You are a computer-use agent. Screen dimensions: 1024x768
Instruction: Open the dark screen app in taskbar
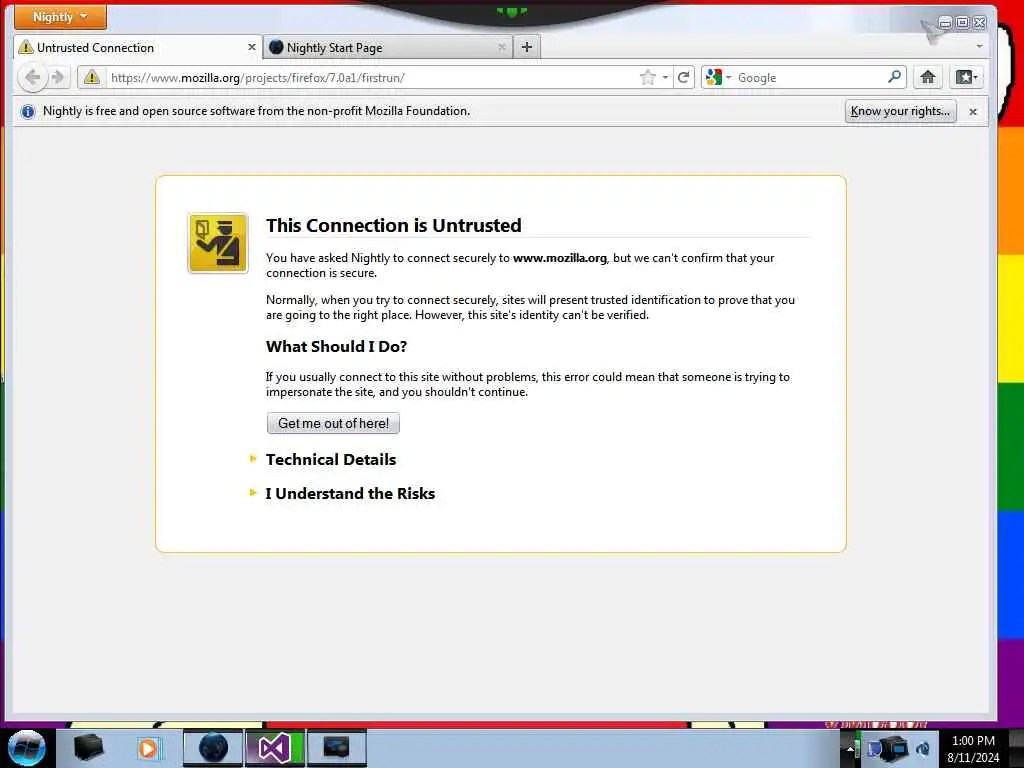(x=336, y=748)
